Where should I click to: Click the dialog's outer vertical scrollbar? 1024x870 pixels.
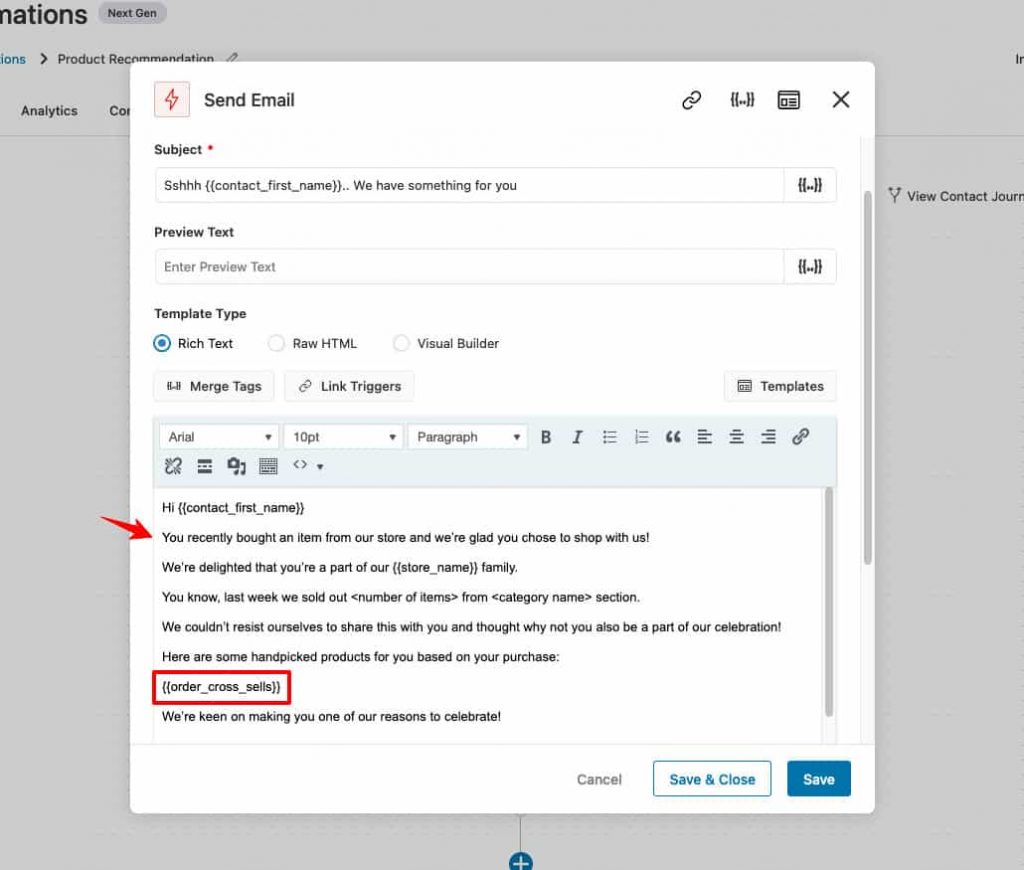(867, 378)
